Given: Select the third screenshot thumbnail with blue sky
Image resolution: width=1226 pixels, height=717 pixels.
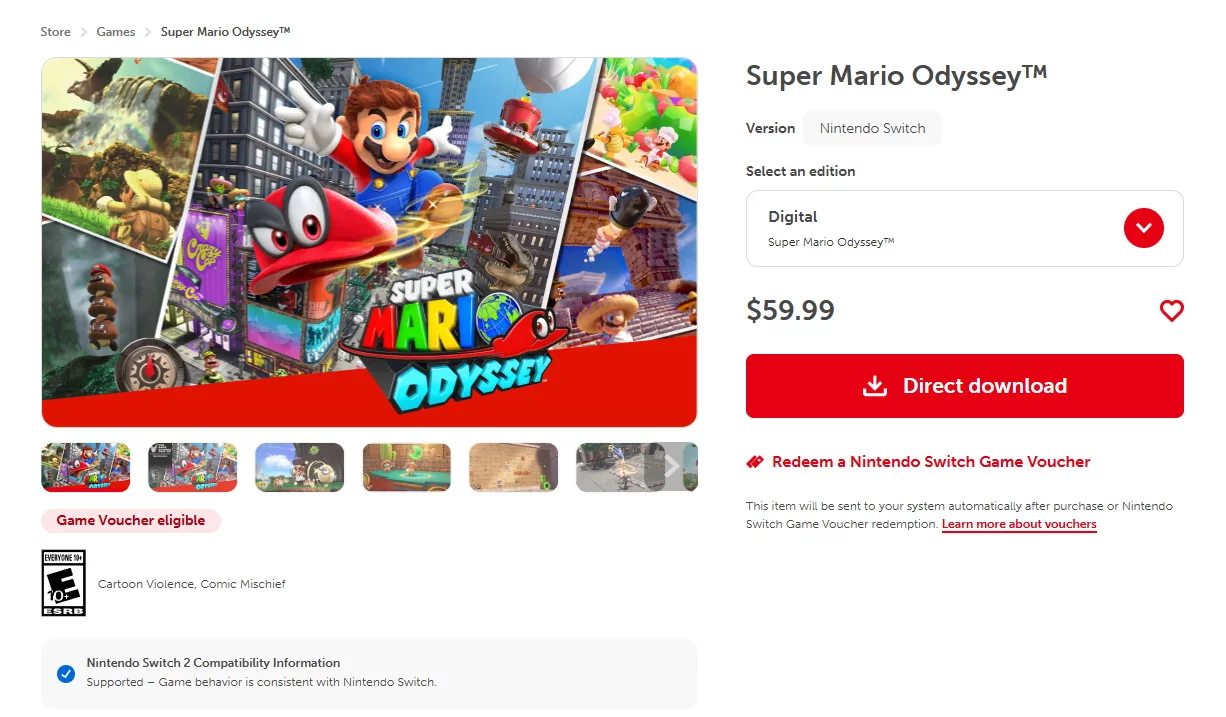Looking at the screenshot, I should 300,467.
